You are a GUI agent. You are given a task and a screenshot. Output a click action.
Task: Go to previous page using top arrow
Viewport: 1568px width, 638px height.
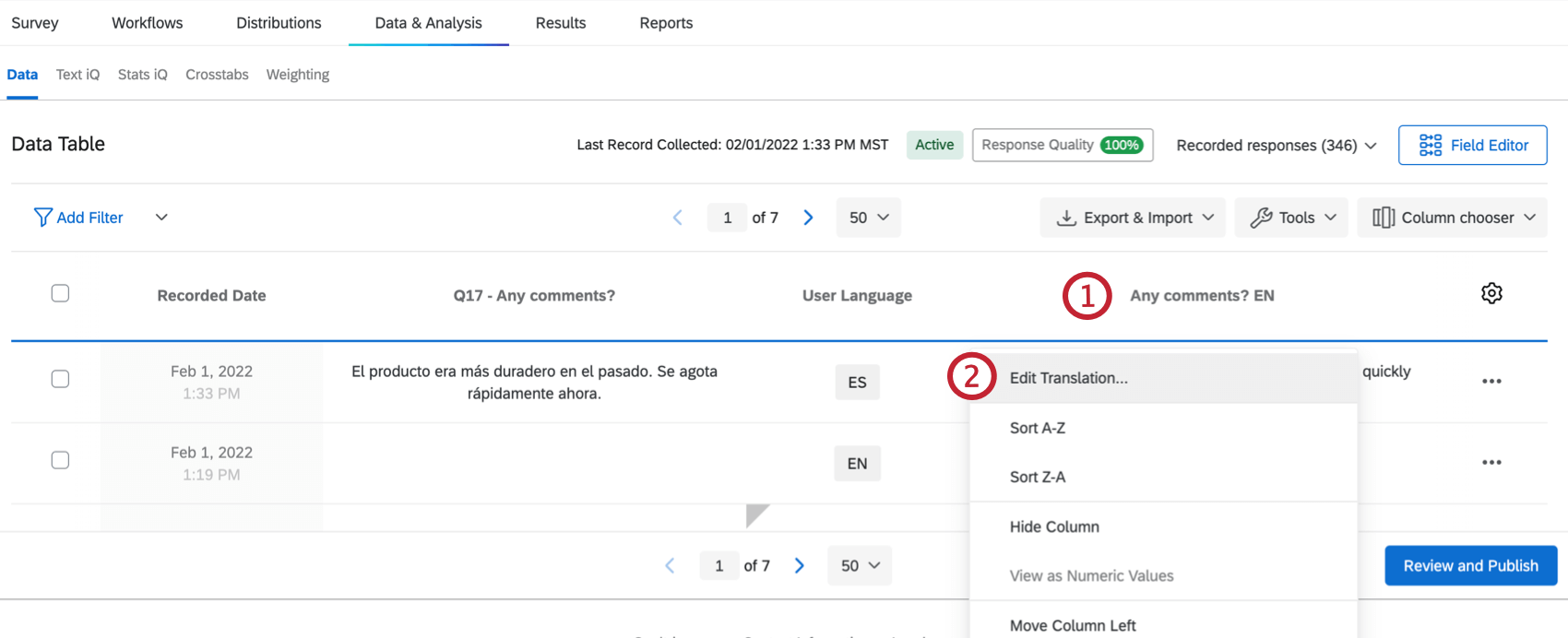click(678, 218)
